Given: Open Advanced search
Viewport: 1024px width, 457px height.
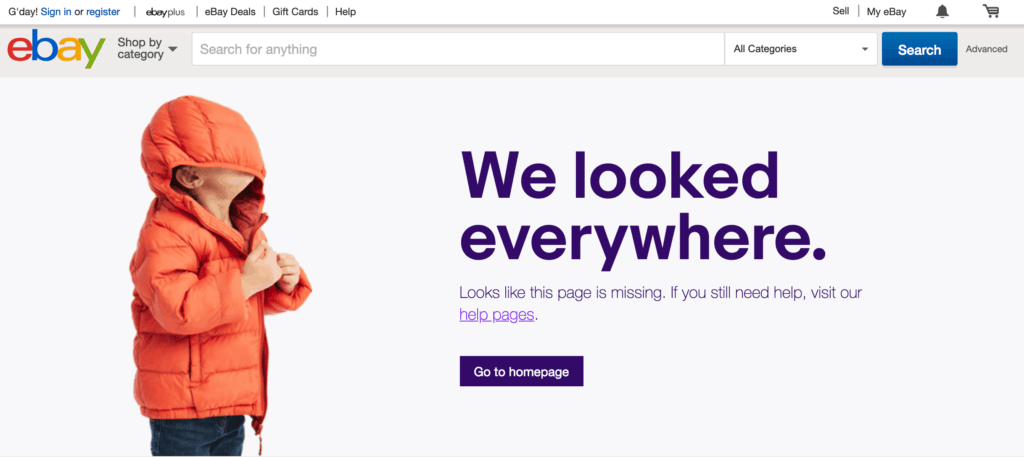Looking at the screenshot, I should (986, 49).
